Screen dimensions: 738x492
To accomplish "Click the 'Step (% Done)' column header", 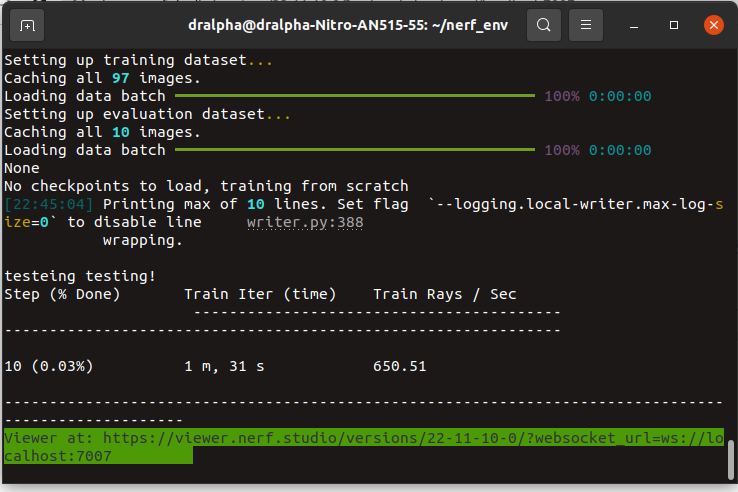I will [x=62, y=294].
